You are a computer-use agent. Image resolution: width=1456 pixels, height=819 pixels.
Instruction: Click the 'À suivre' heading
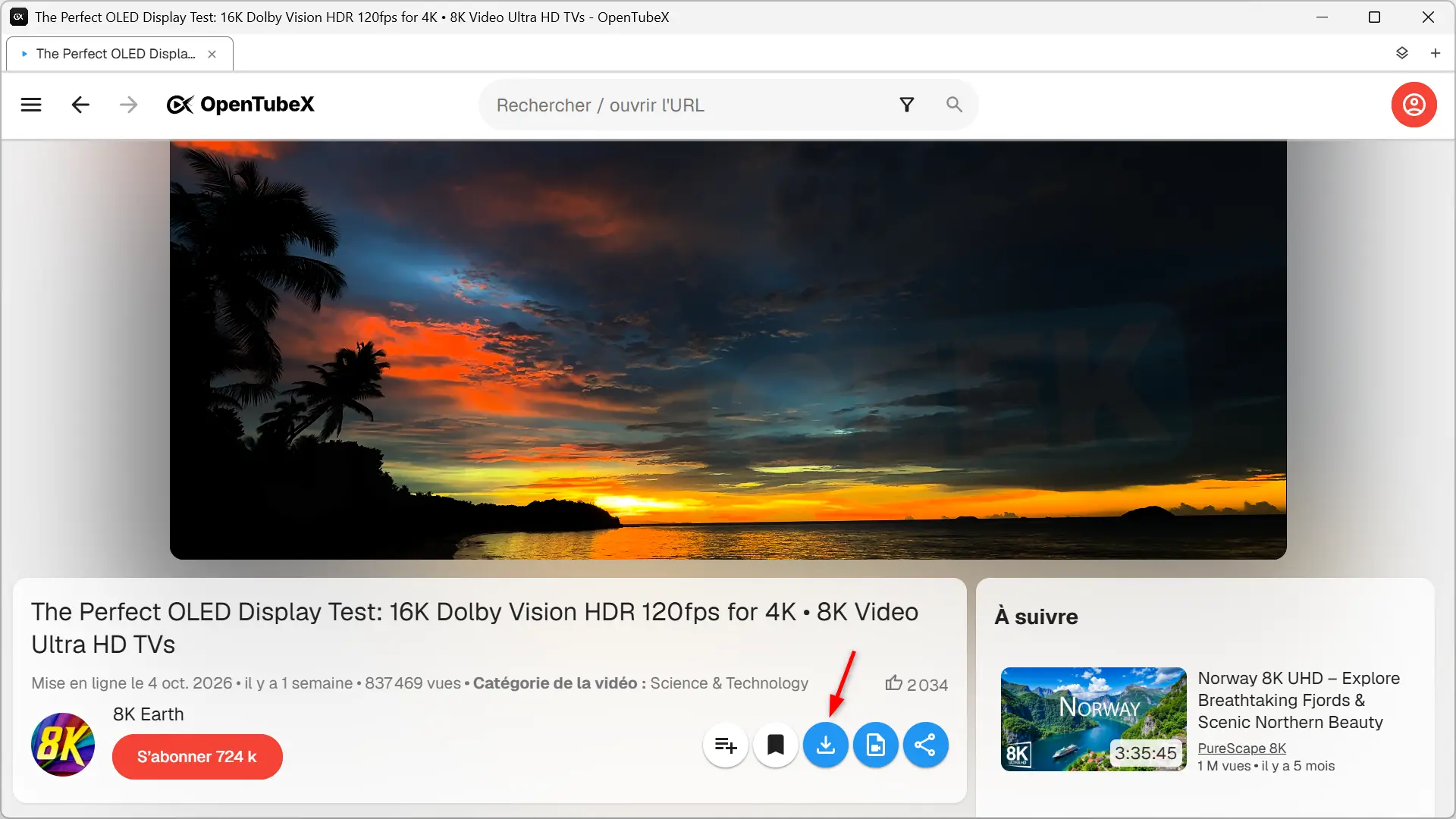pyautogui.click(x=1036, y=617)
